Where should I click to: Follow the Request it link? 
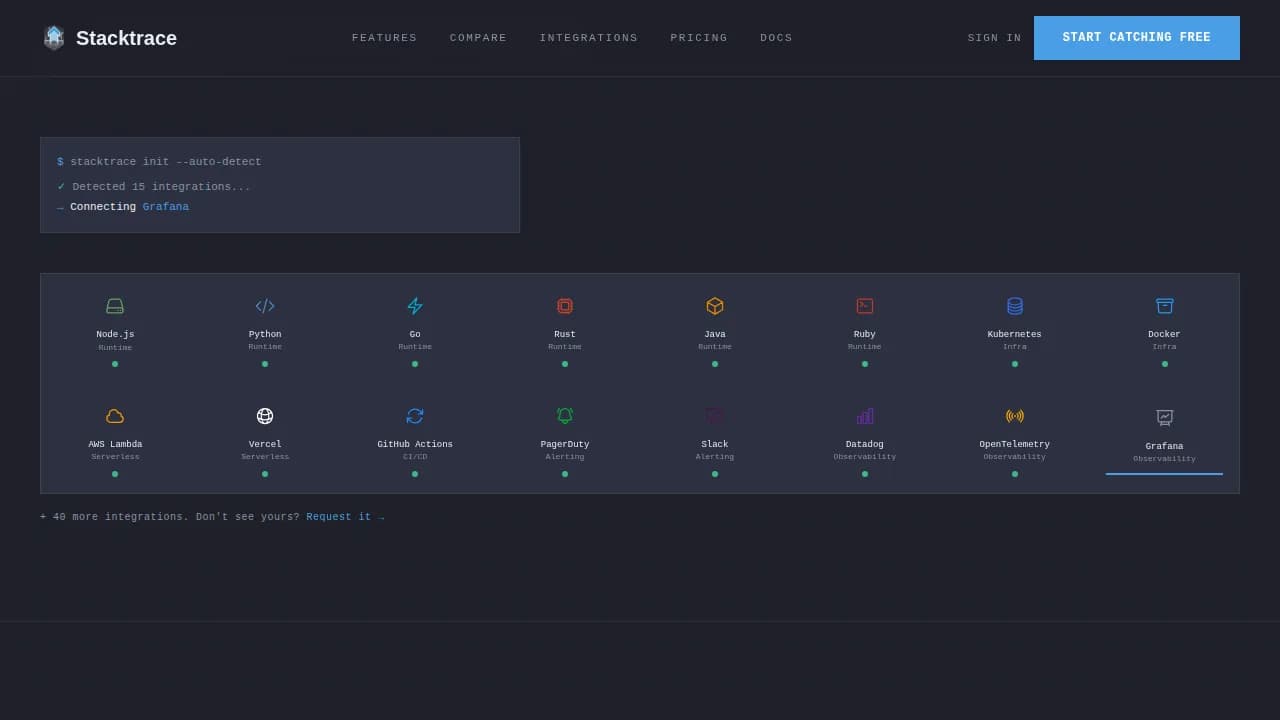coord(345,517)
